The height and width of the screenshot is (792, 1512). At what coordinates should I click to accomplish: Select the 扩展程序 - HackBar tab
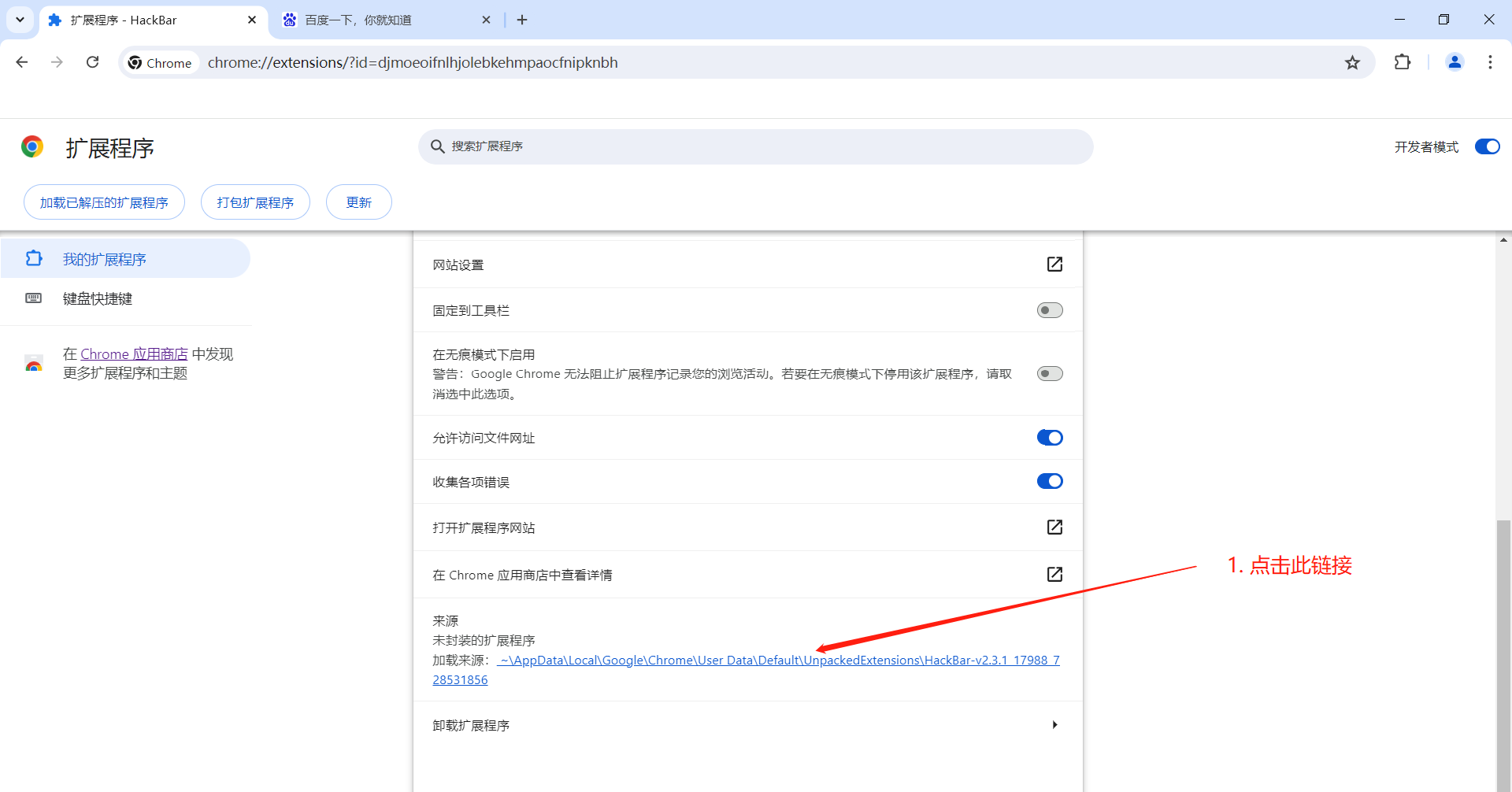click(153, 20)
